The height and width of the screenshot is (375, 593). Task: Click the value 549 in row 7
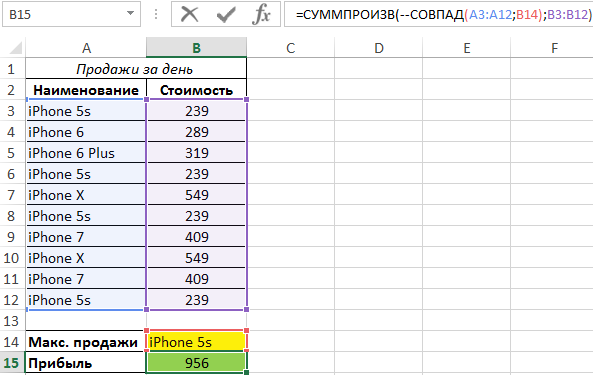197,195
